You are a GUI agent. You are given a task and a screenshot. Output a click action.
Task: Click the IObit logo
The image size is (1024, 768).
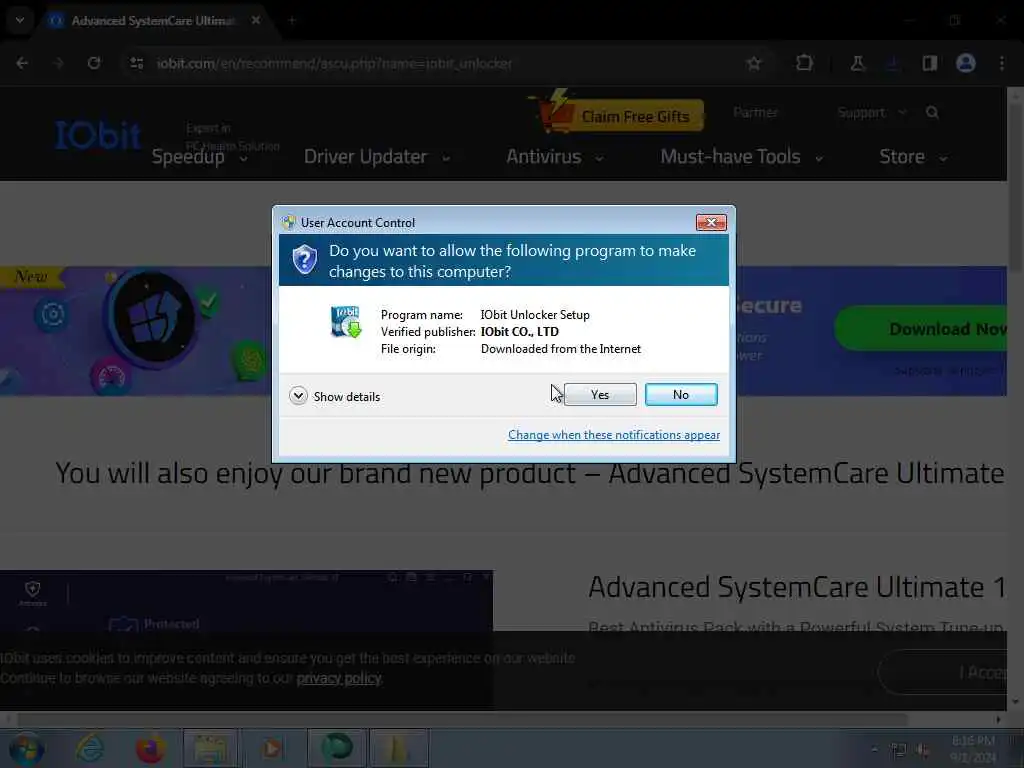(x=98, y=136)
